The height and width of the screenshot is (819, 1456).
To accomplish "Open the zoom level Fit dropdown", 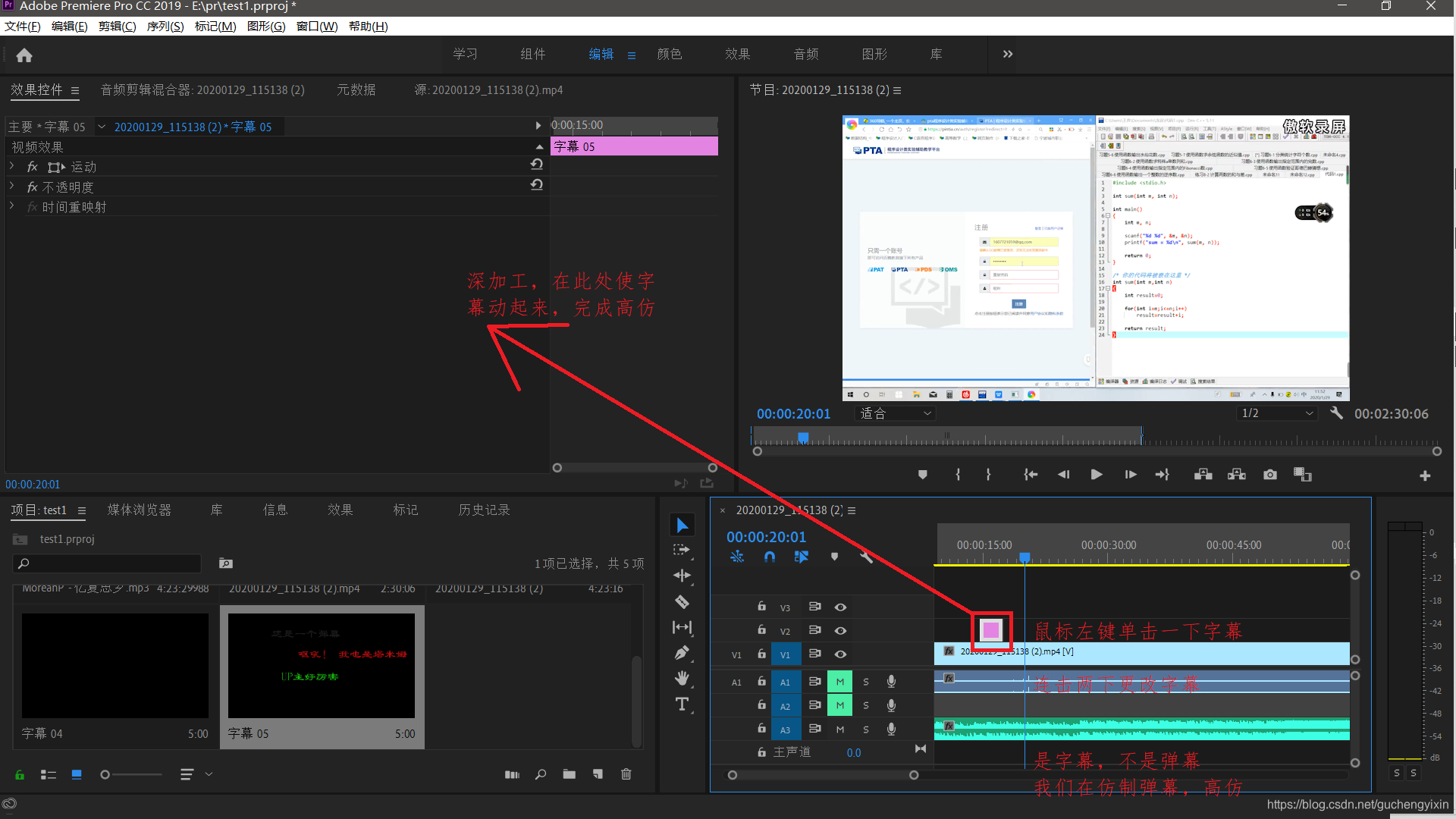I will tap(896, 413).
